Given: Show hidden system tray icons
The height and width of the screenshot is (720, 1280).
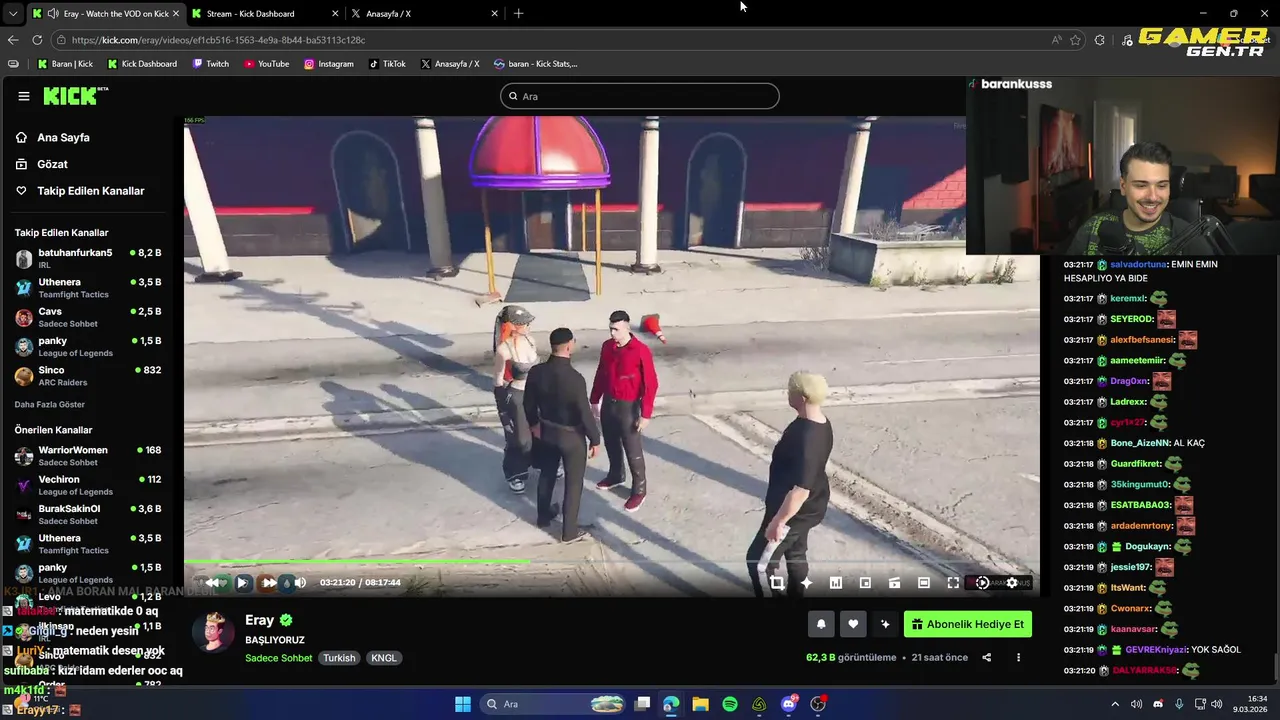Looking at the screenshot, I should pos(1115,704).
